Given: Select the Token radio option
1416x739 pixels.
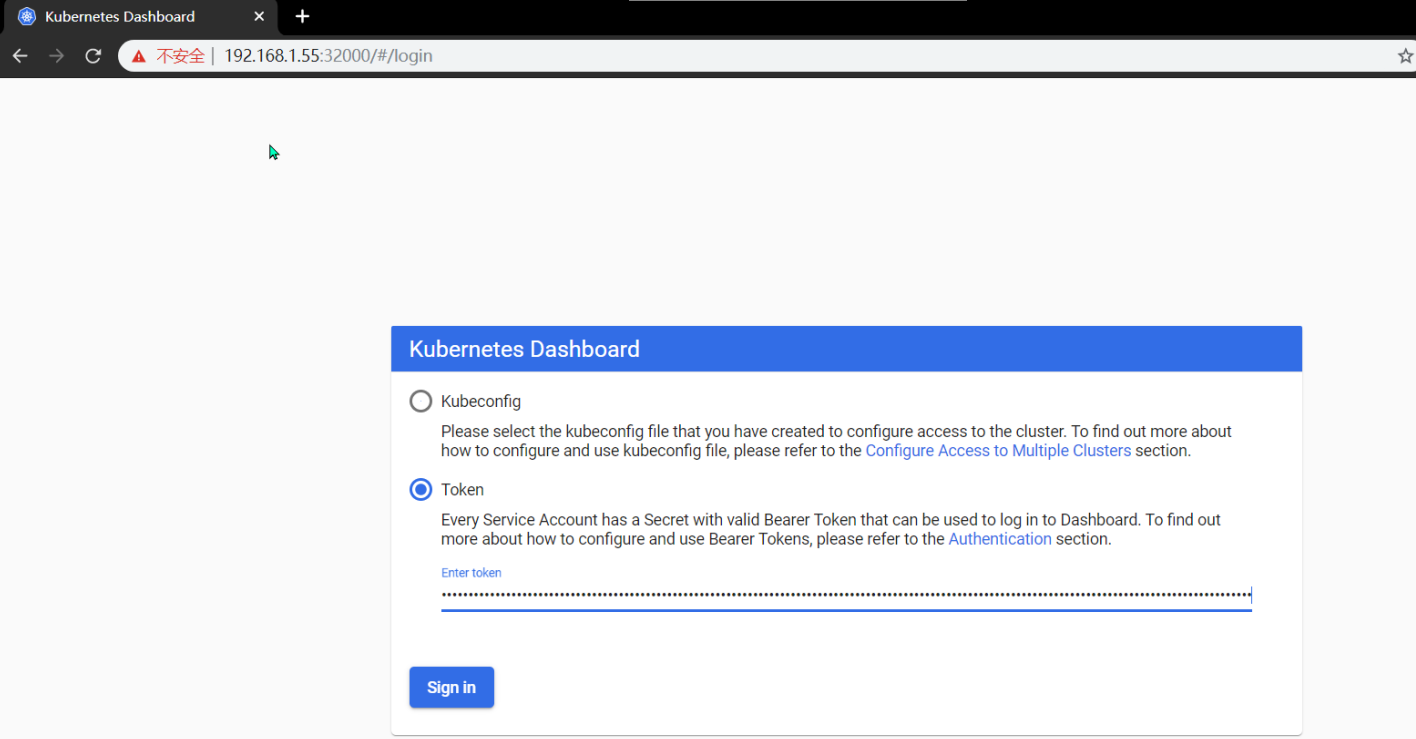Looking at the screenshot, I should coord(421,489).
